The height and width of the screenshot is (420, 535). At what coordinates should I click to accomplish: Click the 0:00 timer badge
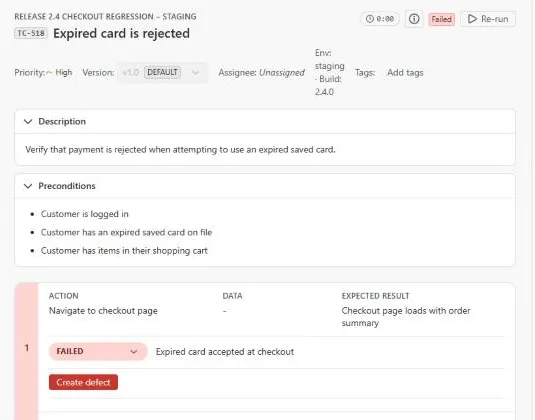point(380,19)
